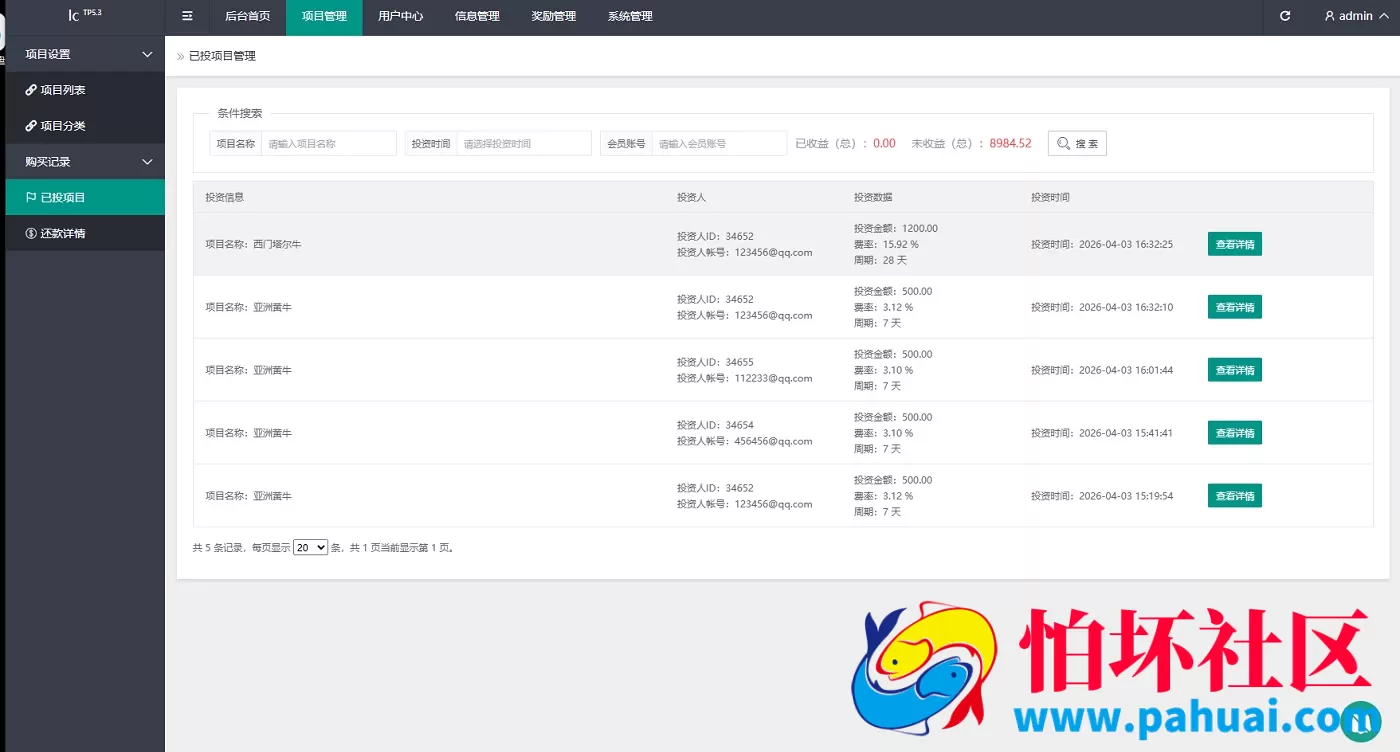
Task: Open 信息管理 tab
Action: [x=477, y=16]
